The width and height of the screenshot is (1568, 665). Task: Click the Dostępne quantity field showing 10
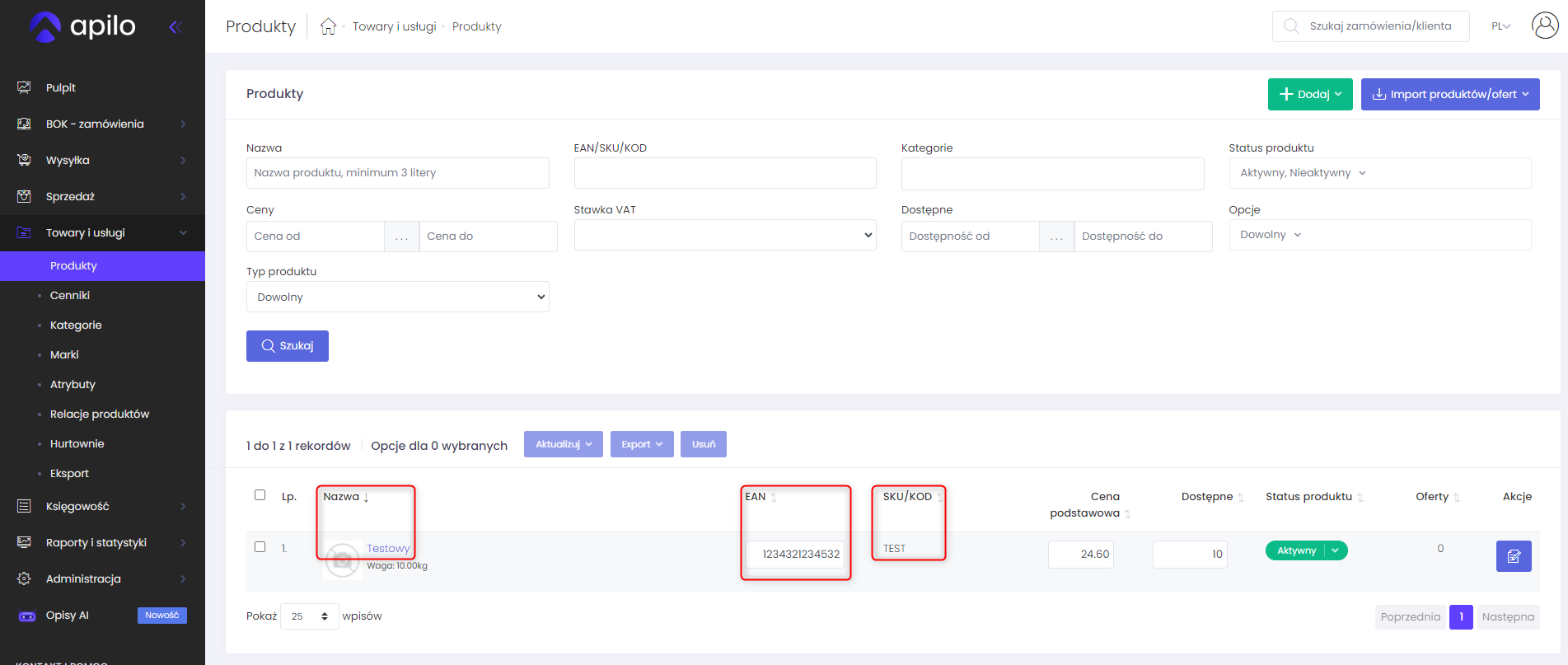click(1190, 555)
